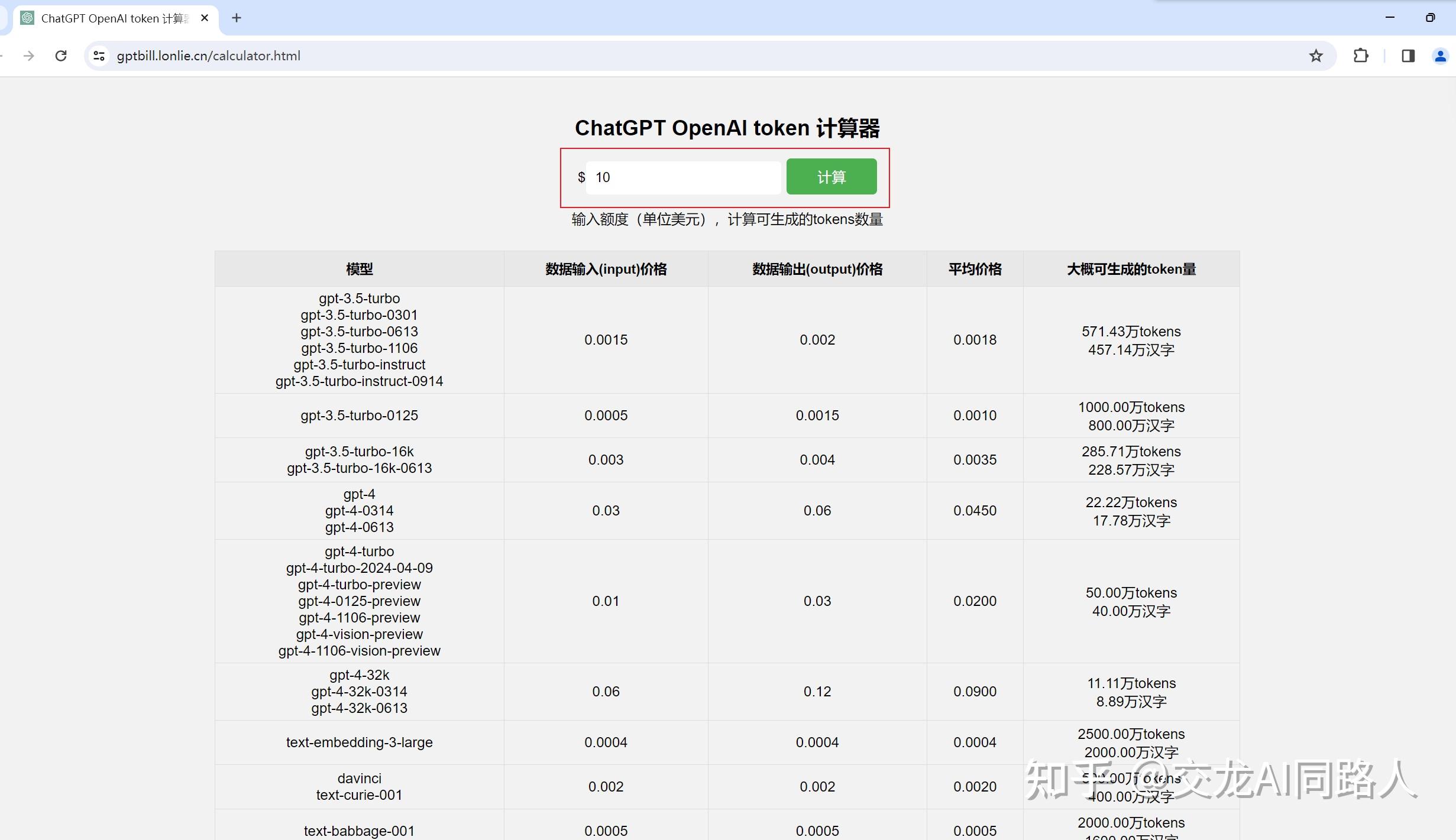Click the 0.0035 average price cell
The image size is (1456, 840).
pyautogui.click(x=975, y=460)
